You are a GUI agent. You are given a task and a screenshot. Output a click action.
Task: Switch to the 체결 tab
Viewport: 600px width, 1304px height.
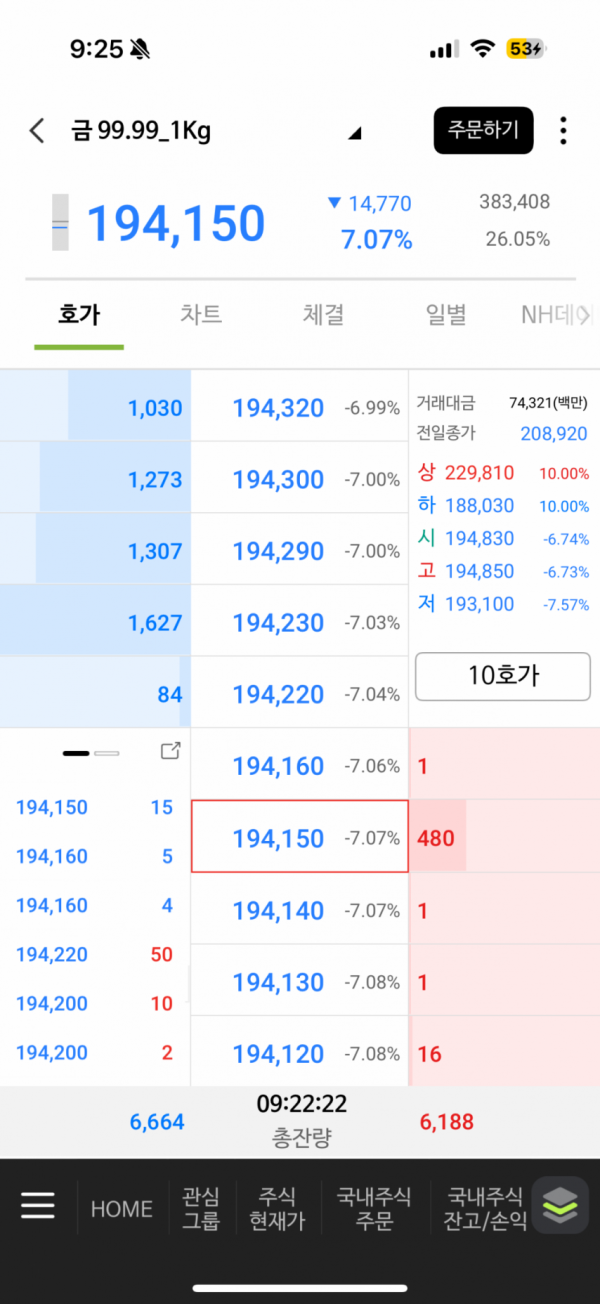[x=323, y=315]
